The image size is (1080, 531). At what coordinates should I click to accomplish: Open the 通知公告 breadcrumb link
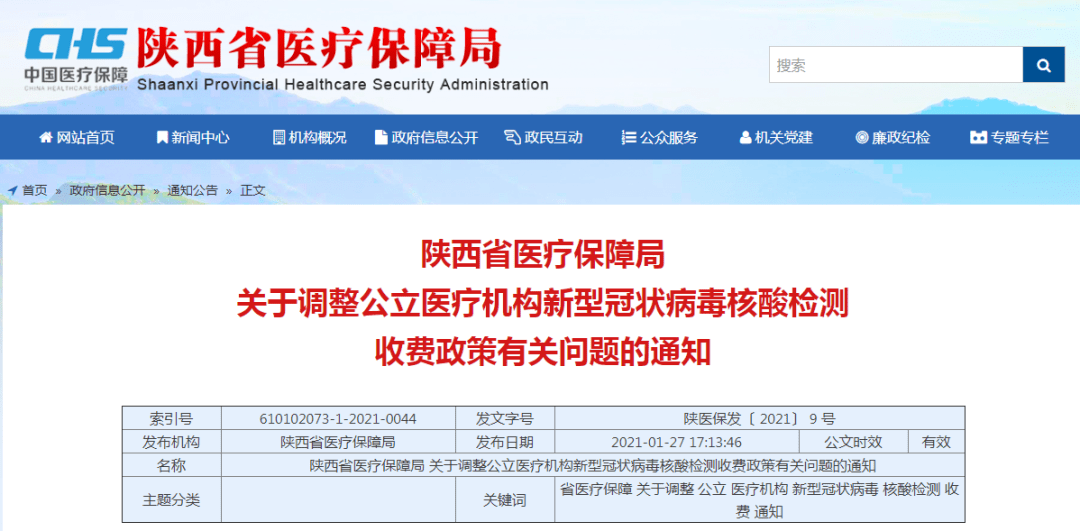192,191
